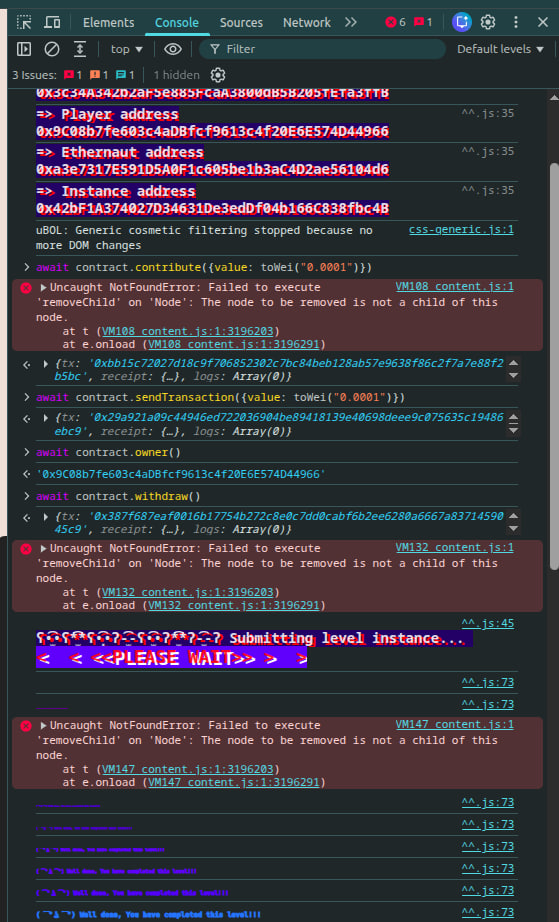Image resolution: width=559 pixels, height=922 pixels.
Task: Select the contract.sendTransaction command line
Action: tap(220, 397)
